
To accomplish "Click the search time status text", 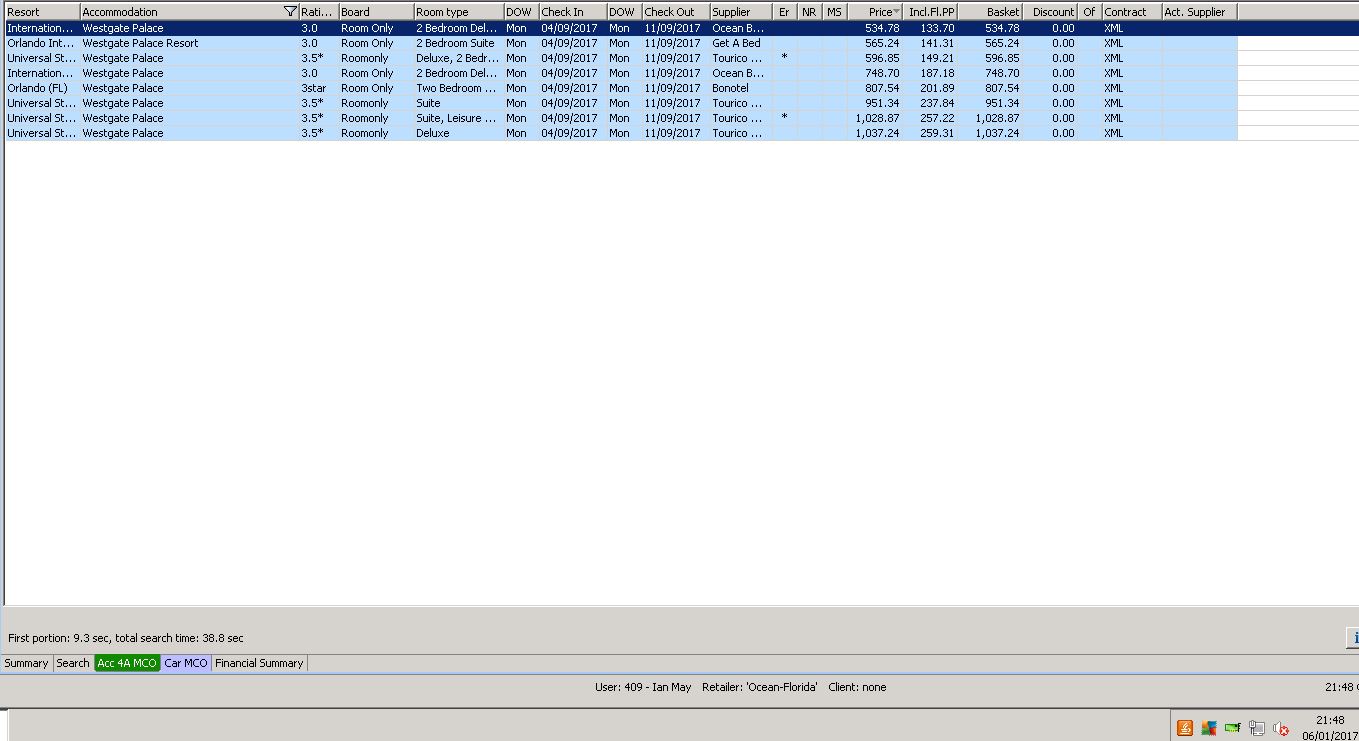I will [126, 638].
